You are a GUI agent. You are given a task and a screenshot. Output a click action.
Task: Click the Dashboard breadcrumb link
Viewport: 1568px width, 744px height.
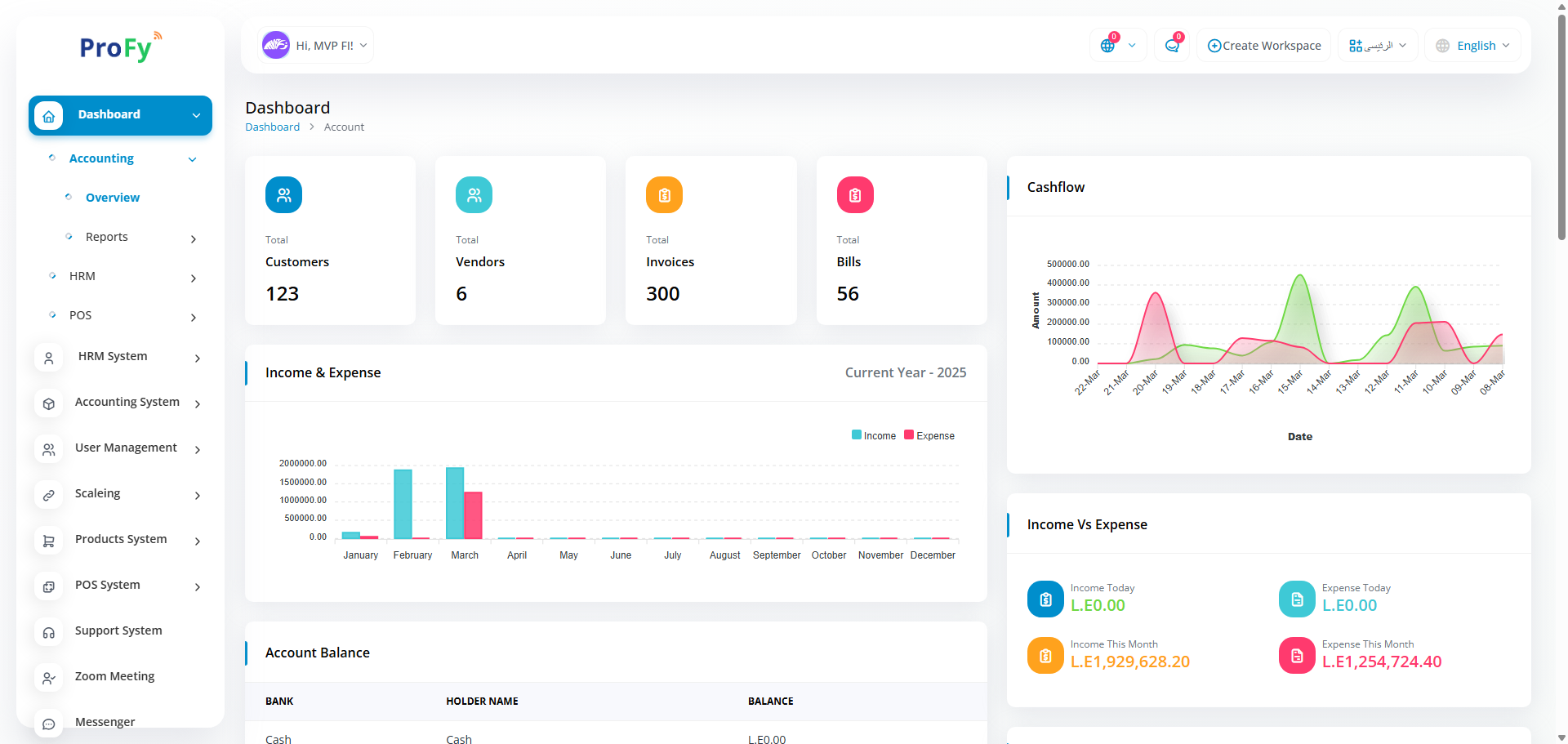[x=272, y=127]
